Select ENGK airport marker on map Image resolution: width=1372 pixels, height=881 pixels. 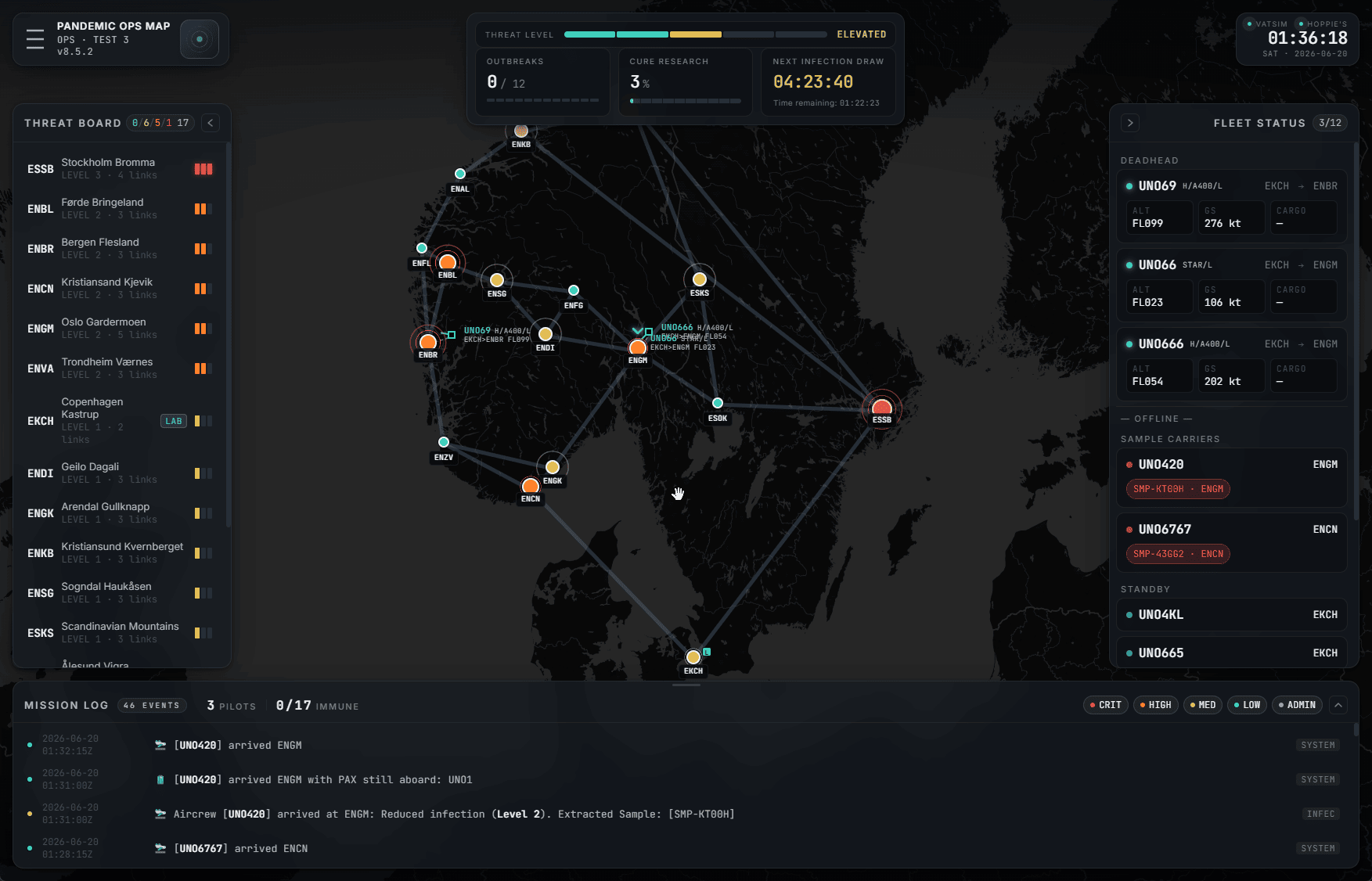coord(553,468)
